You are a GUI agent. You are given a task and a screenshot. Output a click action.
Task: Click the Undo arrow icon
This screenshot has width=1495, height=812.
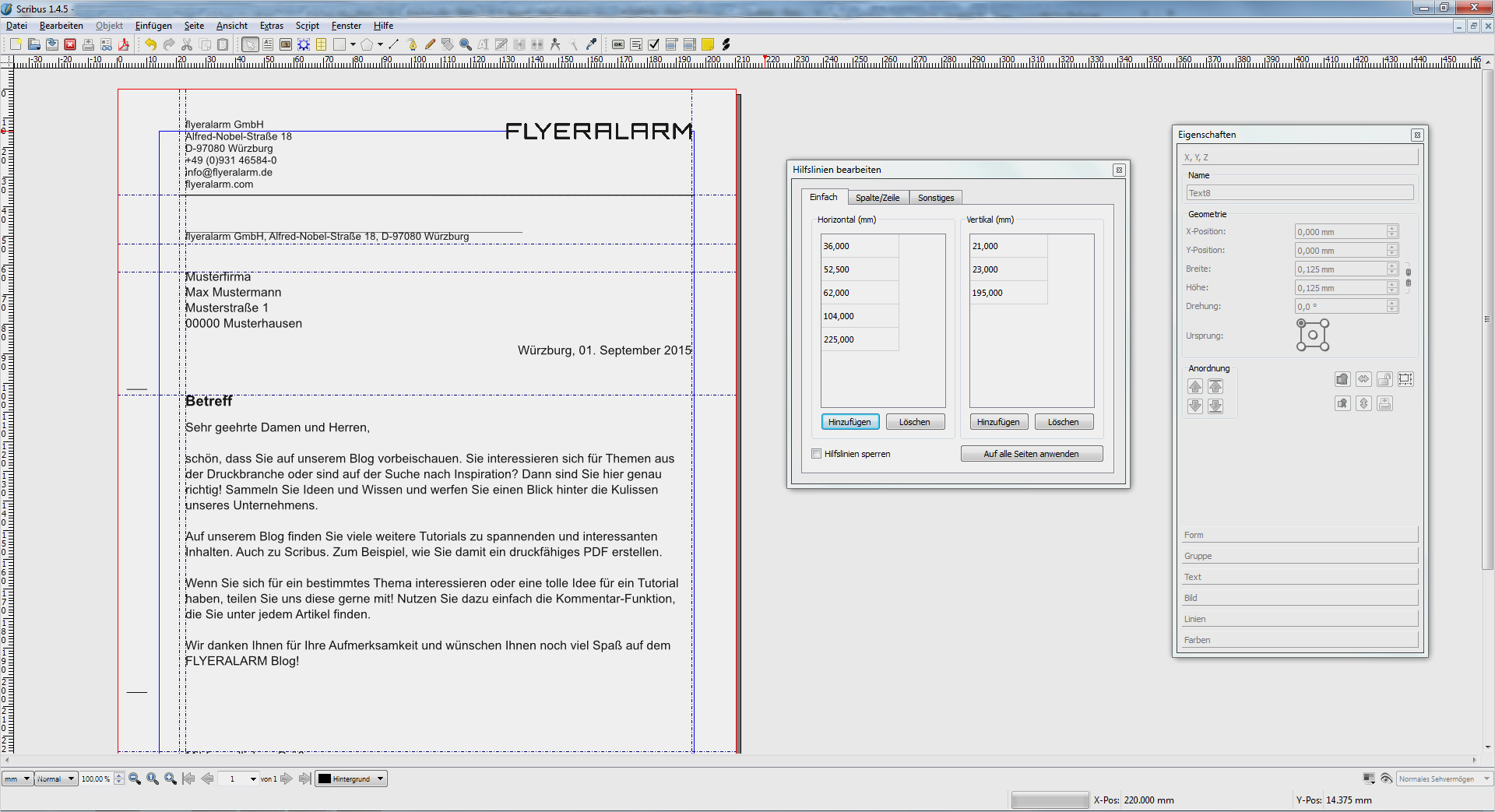tap(150, 44)
